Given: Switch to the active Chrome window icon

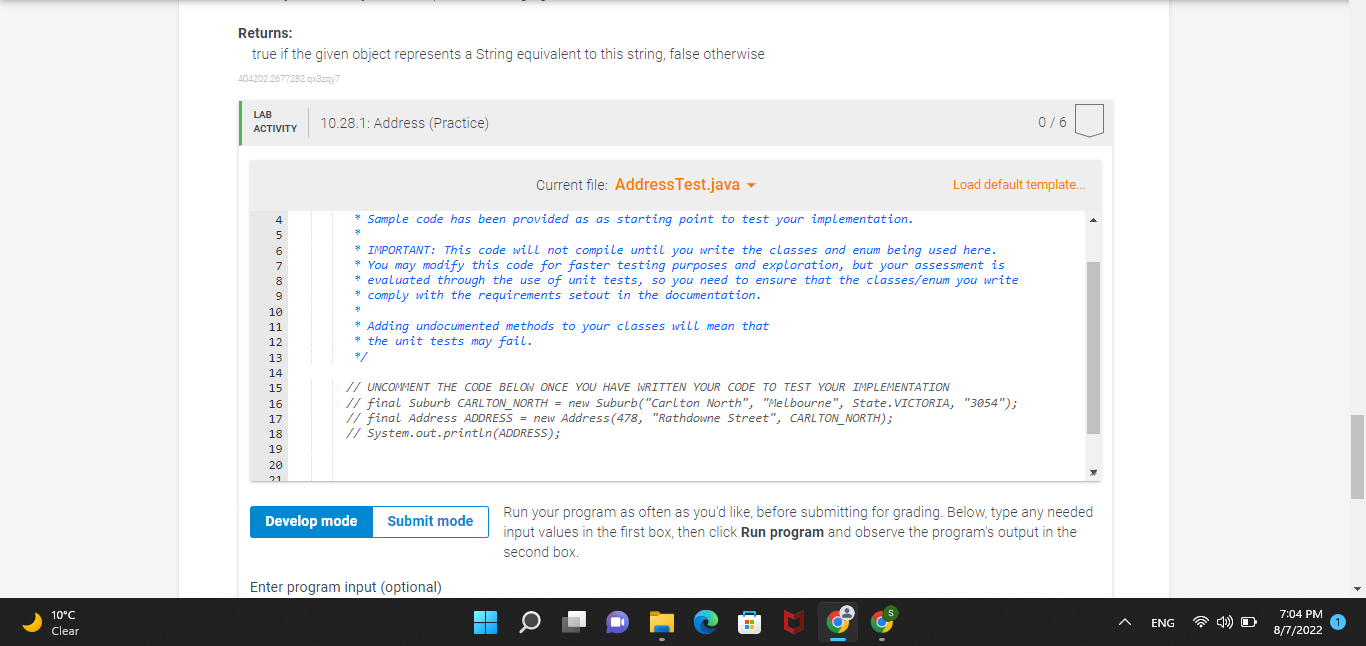Looking at the screenshot, I should (x=838, y=621).
